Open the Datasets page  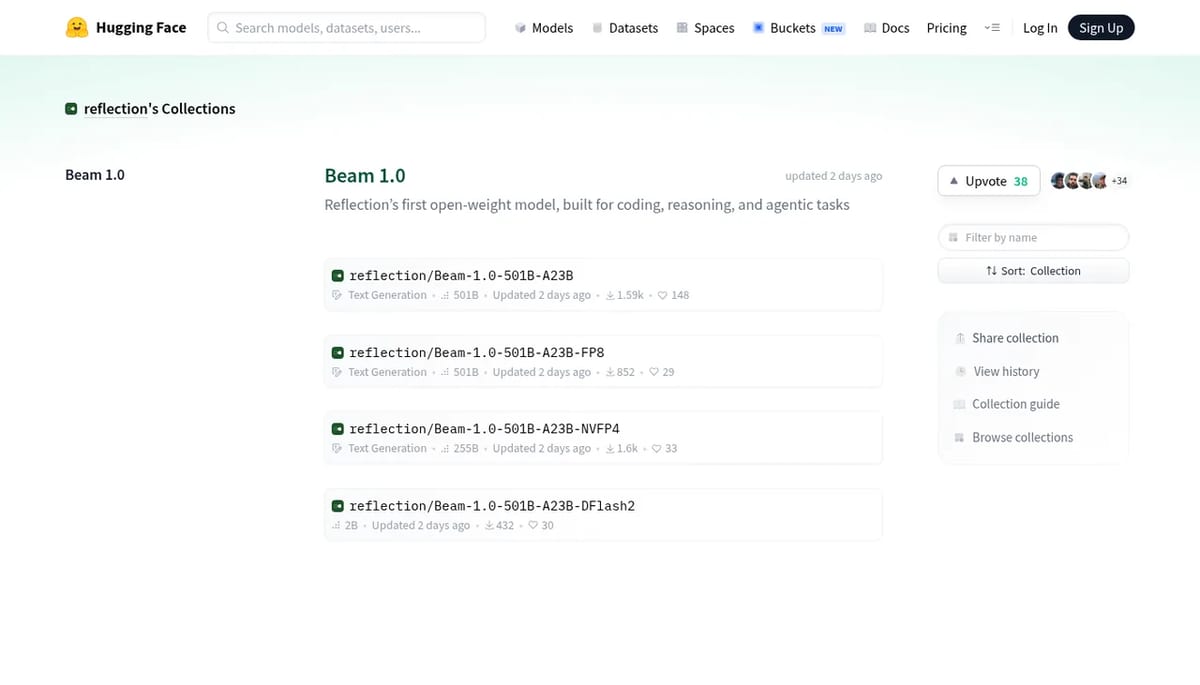[x=625, y=28]
